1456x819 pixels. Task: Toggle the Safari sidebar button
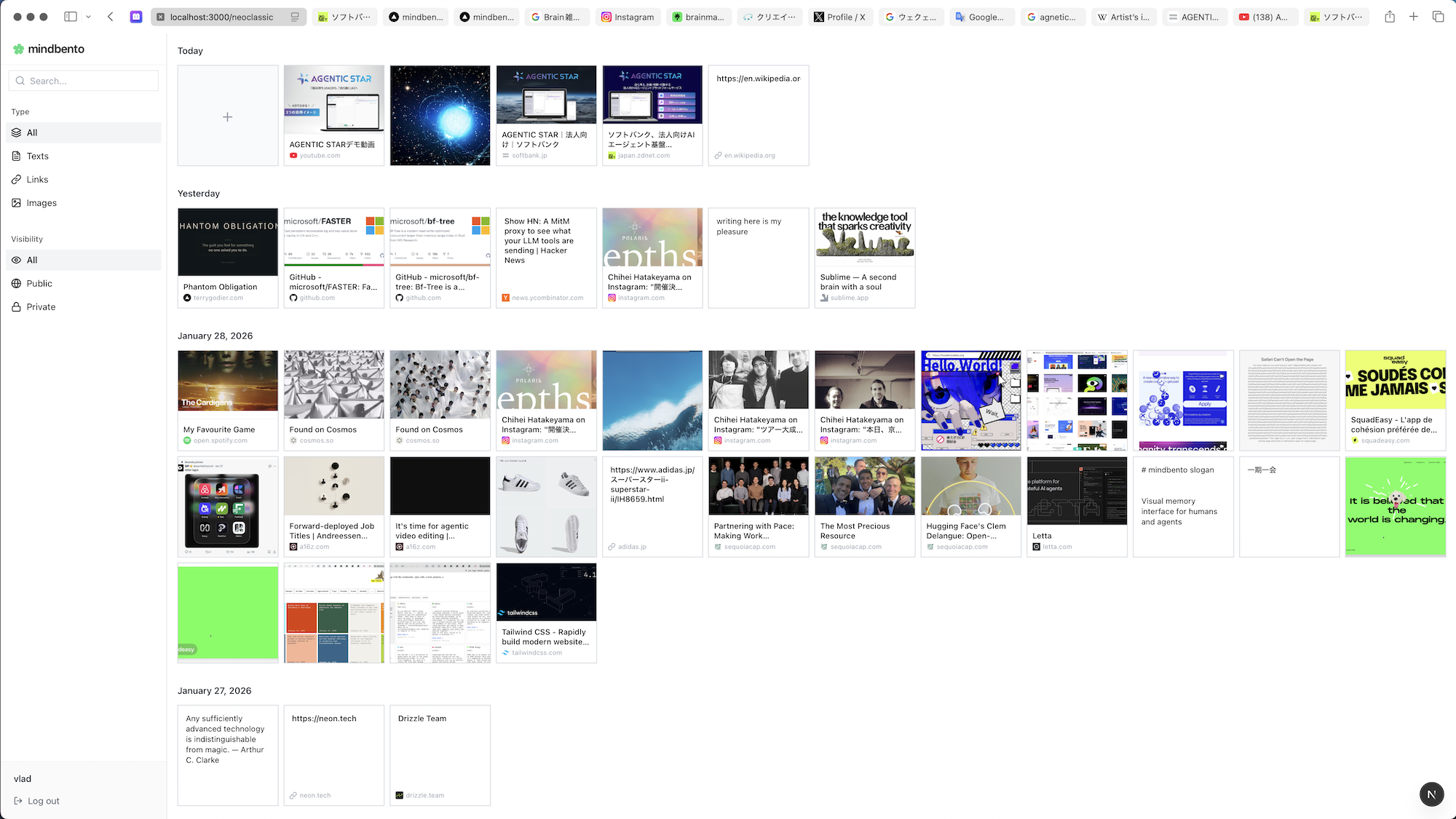click(71, 17)
